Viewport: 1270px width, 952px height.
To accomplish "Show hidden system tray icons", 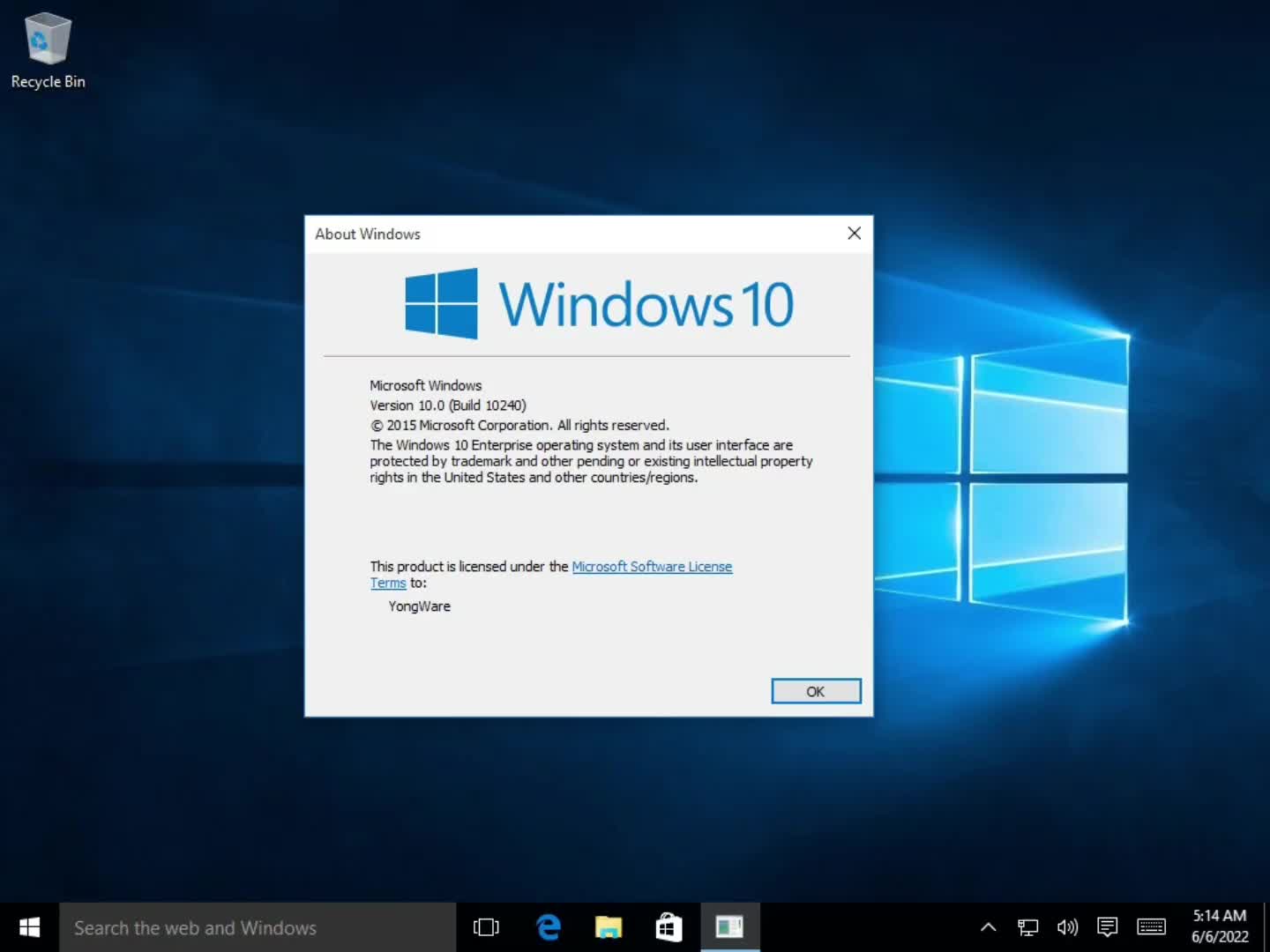I will (989, 927).
